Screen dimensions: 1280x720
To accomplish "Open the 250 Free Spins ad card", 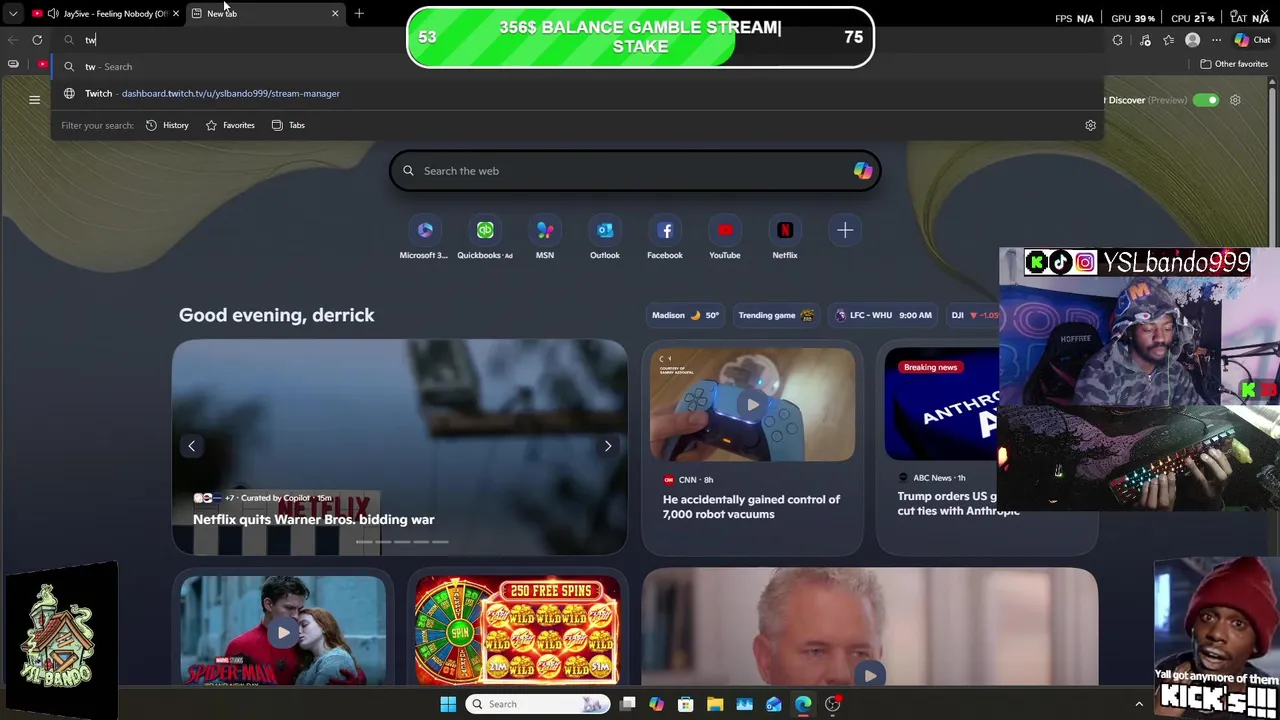I will click(517, 630).
